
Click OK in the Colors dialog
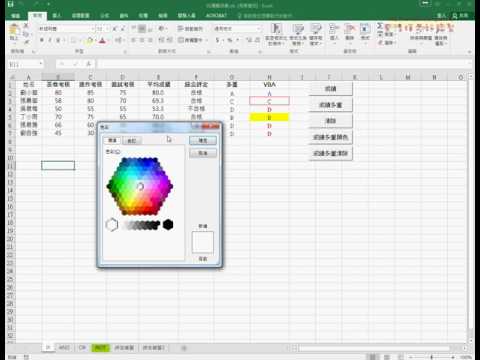point(203,141)
